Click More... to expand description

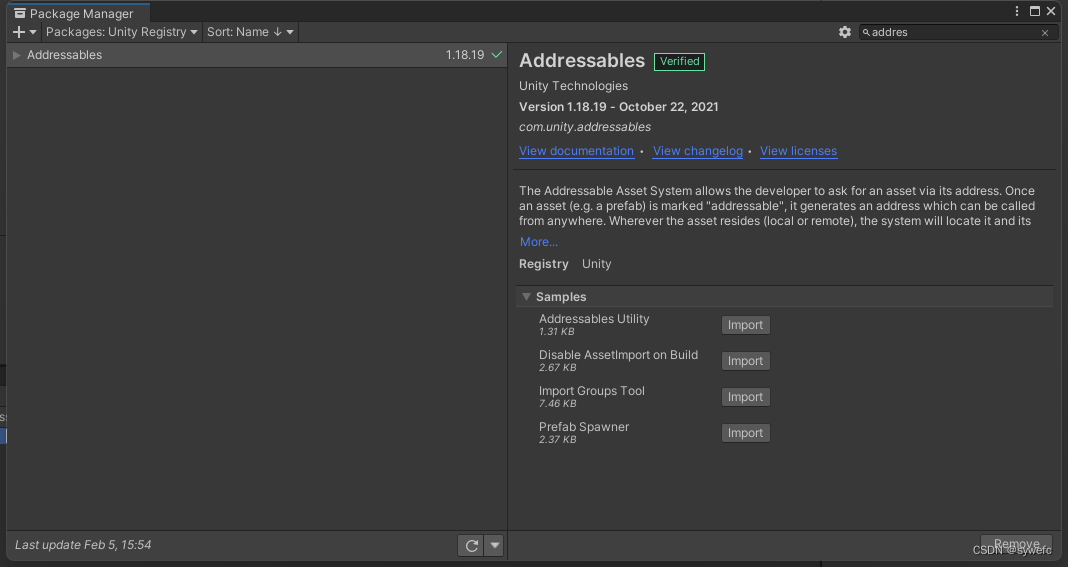539,242
